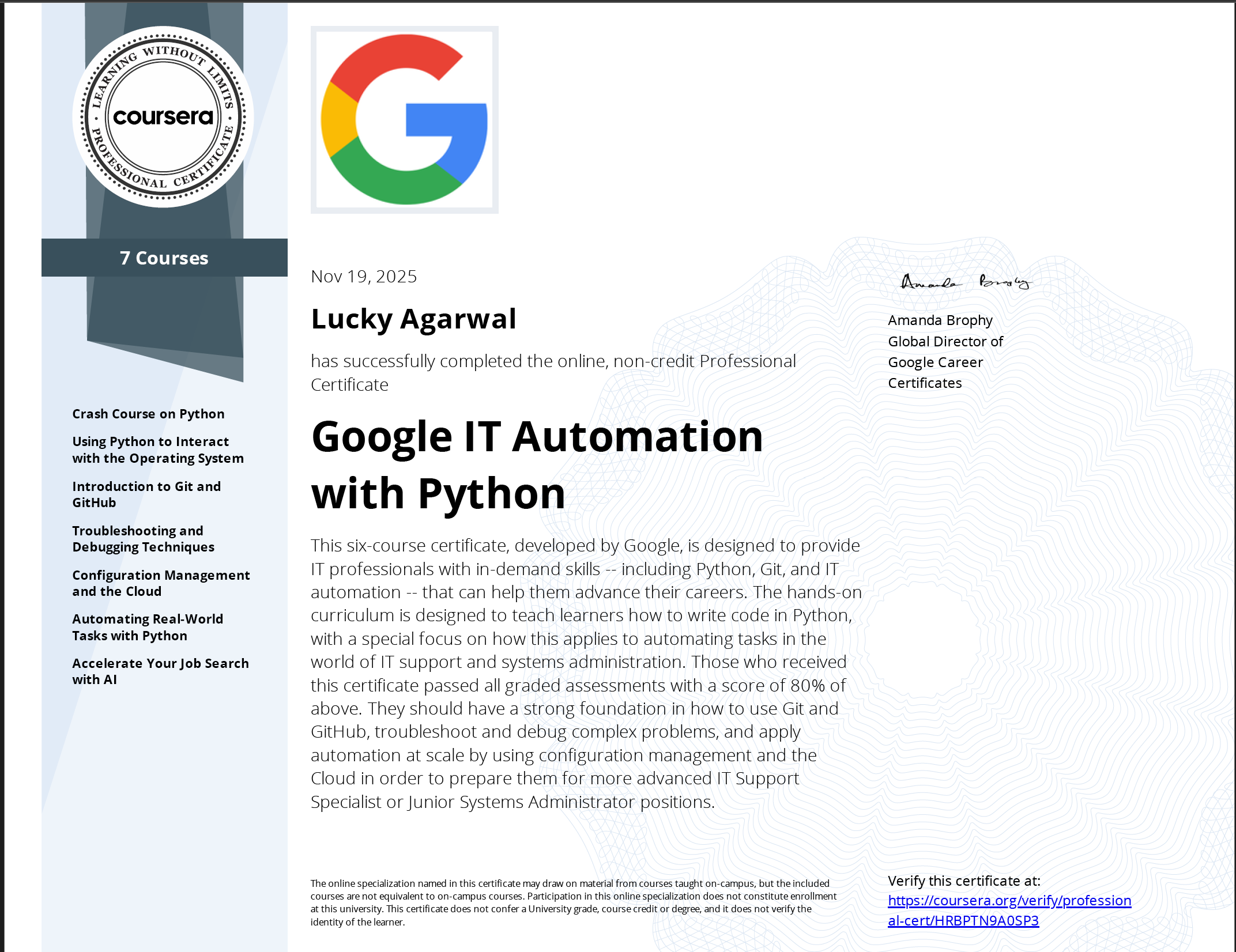Select the learner name "Lucky Agarwal"
Viewport: 1236px width, 952px height.
(x=414, y=319)
